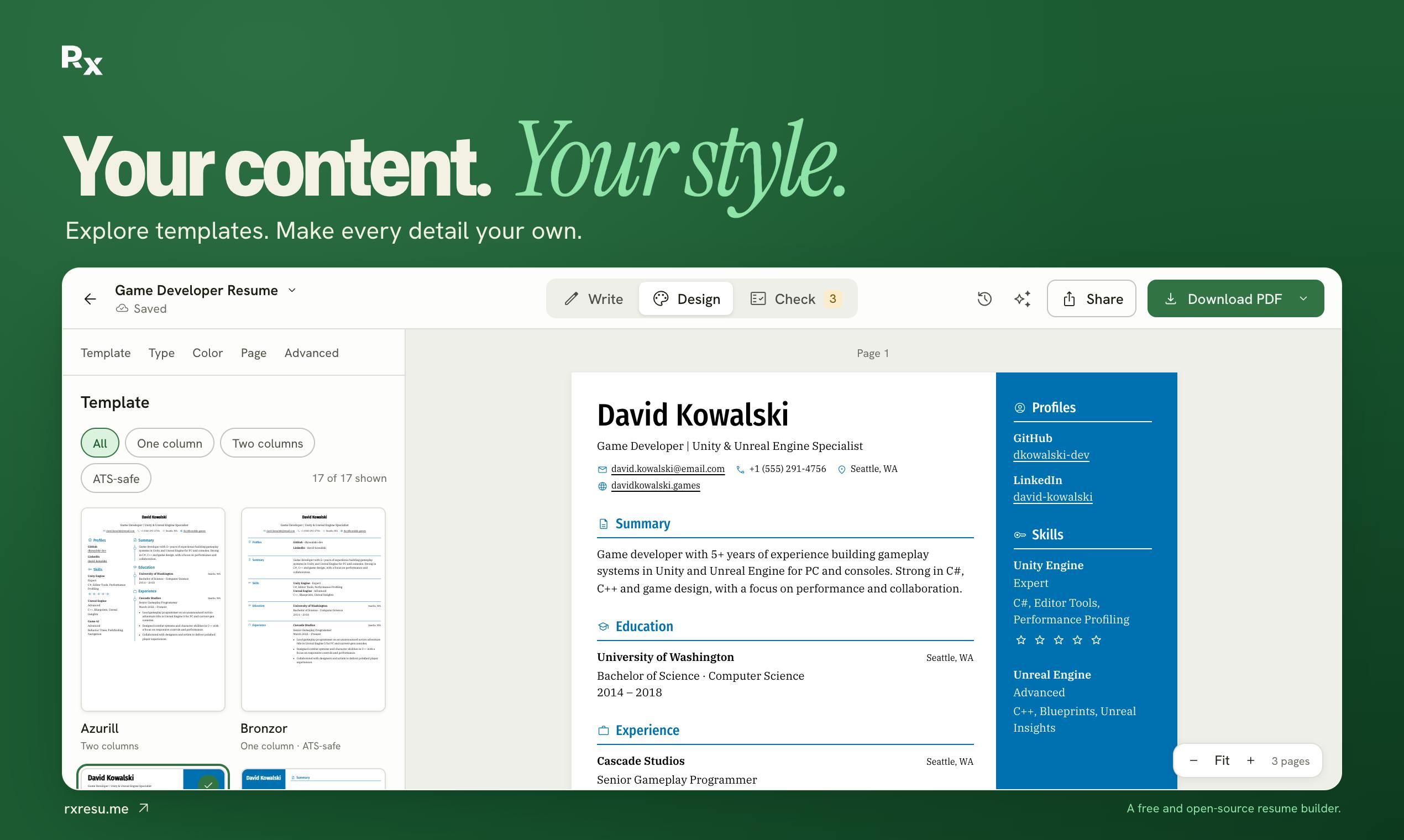This screenshot has width=1404, height=840.
Task: Open the Download PDF options chevron
Action: coord(1303,299)
